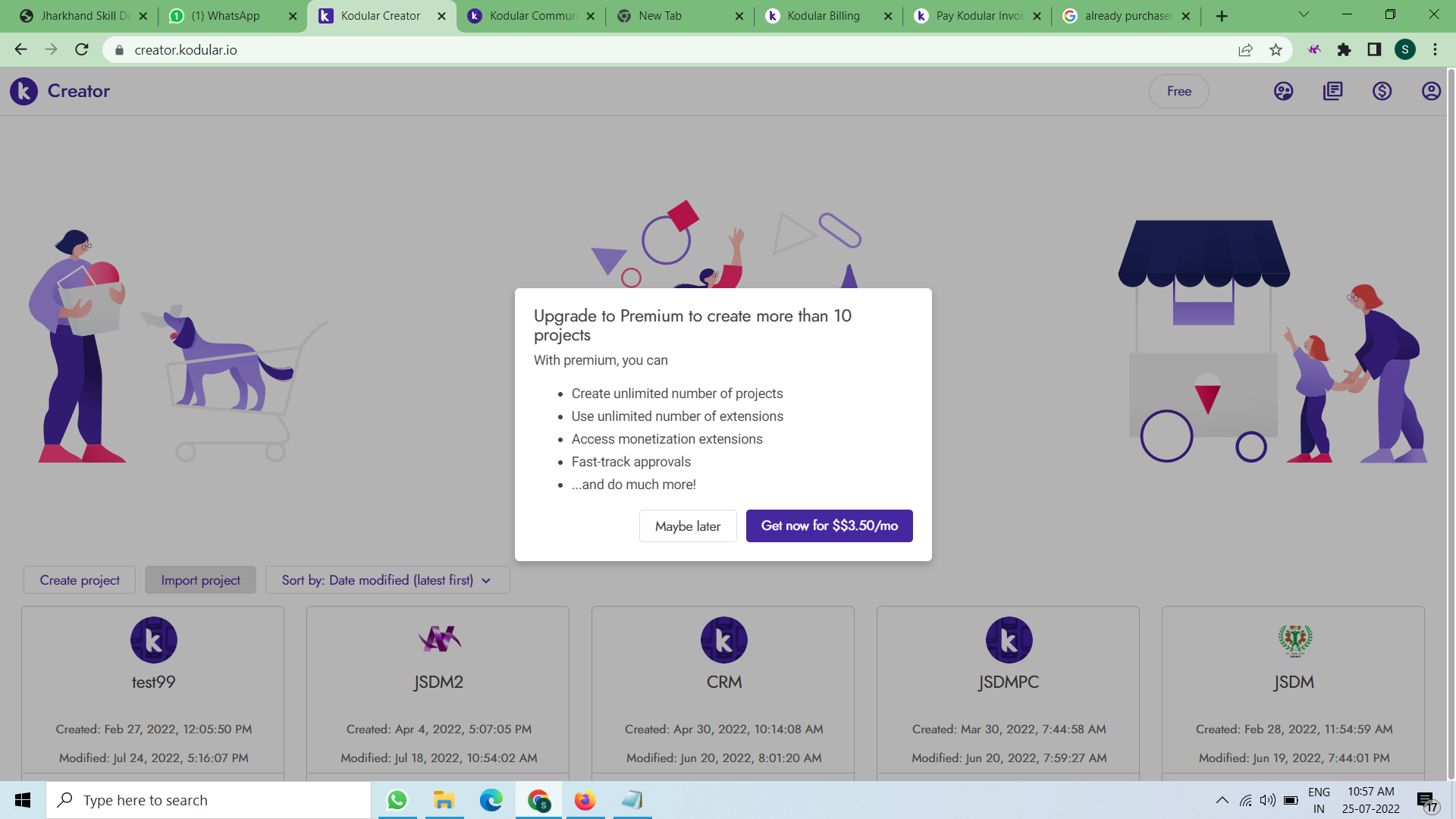This screenshot has height=819, width=1456.
Task: Open the tab search chevron dropdown
Action: click(x=1304, y=15)
